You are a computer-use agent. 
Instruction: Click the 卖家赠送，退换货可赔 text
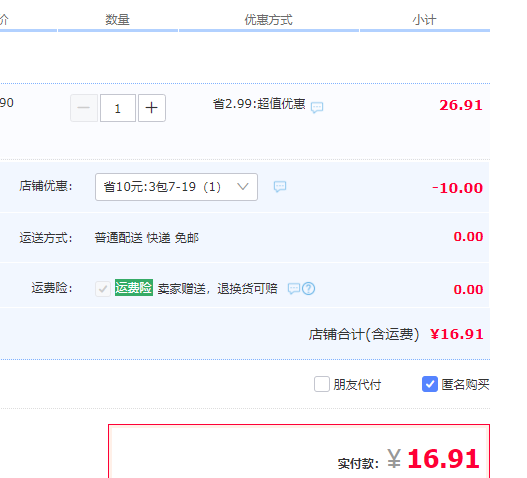point(217,288)
